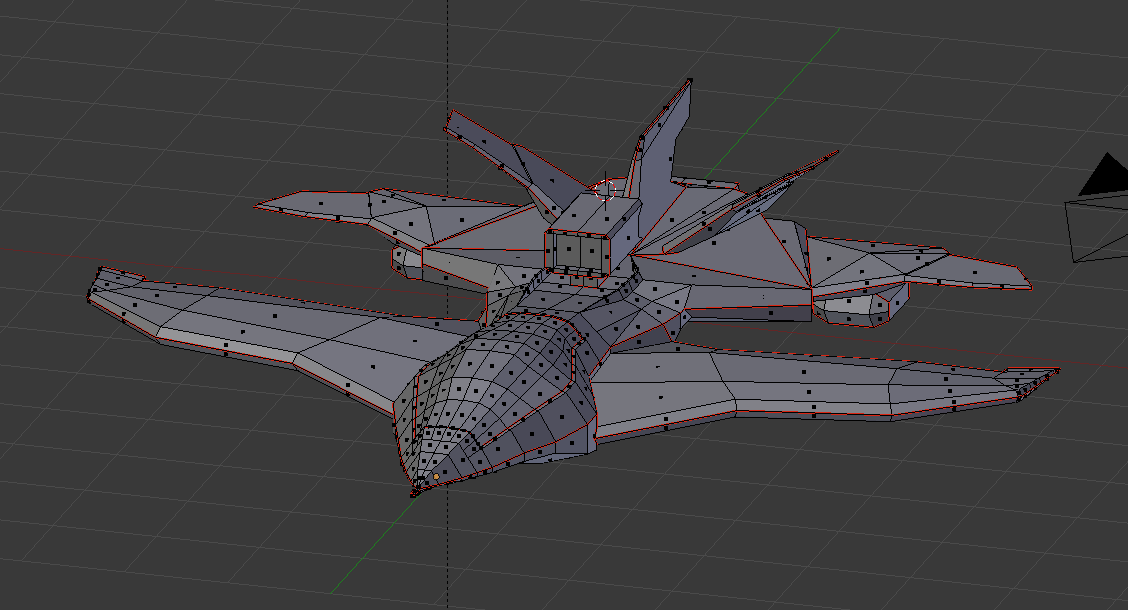1128x610 pixels.
Task: Select the top face of the central box
Action: [596, 212]
